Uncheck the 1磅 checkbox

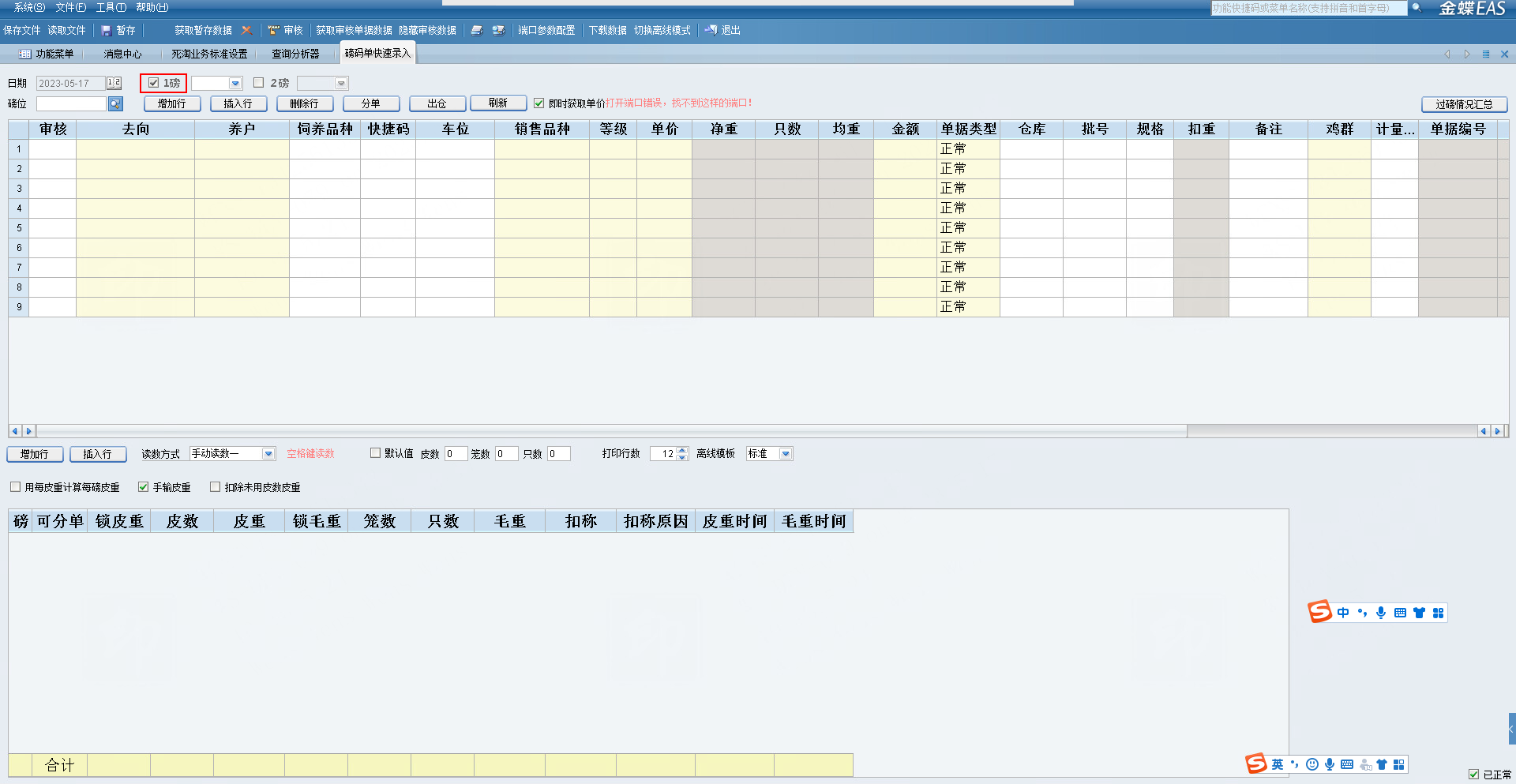(154, 83)
